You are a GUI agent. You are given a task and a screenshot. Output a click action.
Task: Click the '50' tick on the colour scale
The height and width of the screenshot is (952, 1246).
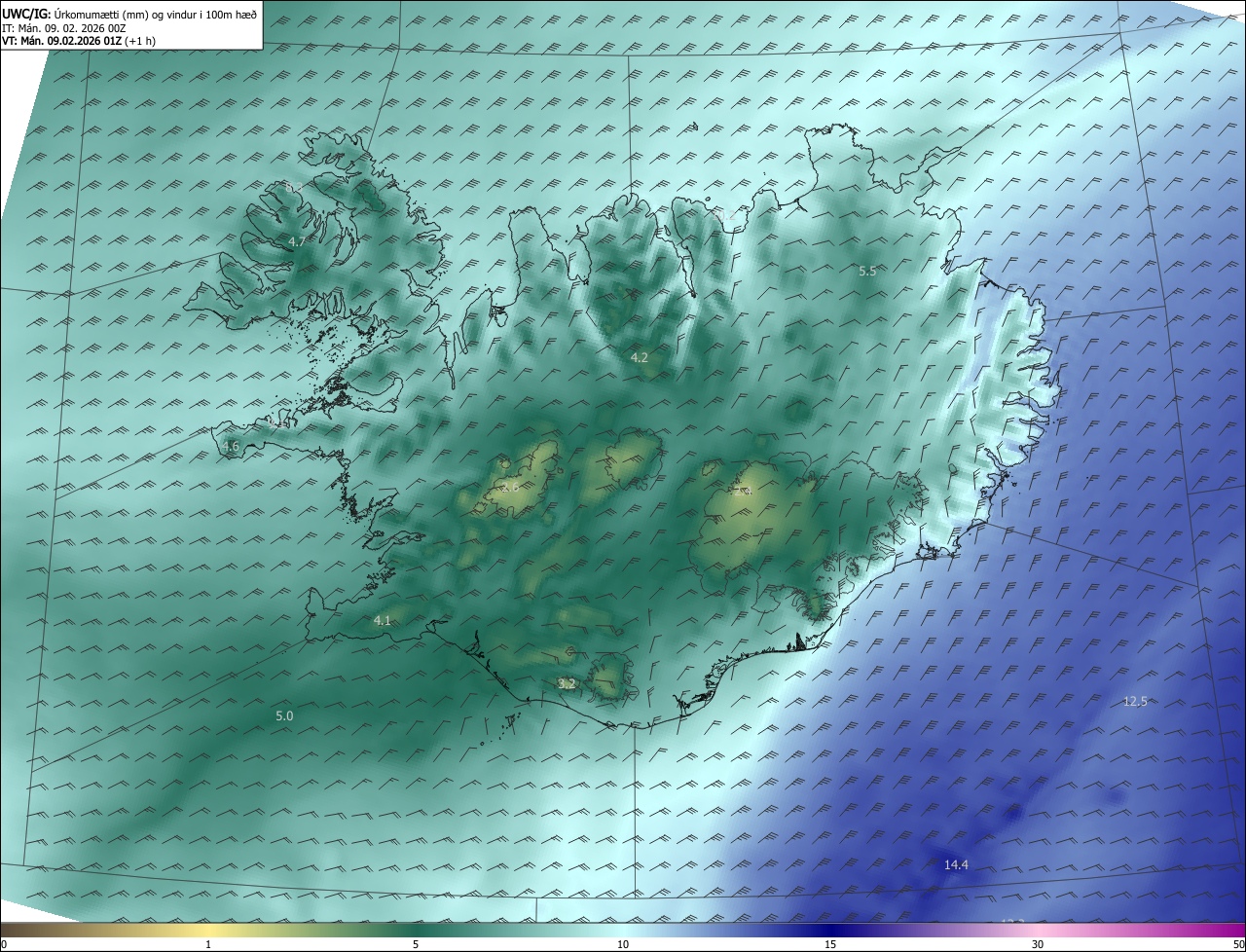click(x=1238, y=944)
